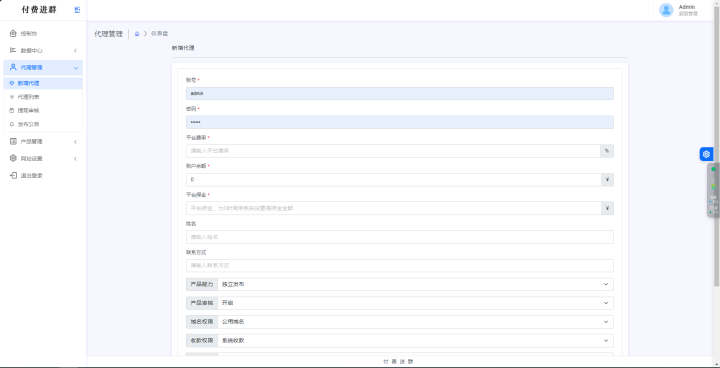The height and width of the screenshot is (368, 720).
Task: Click the 代理管理 page heading
Action: (108, 34)
